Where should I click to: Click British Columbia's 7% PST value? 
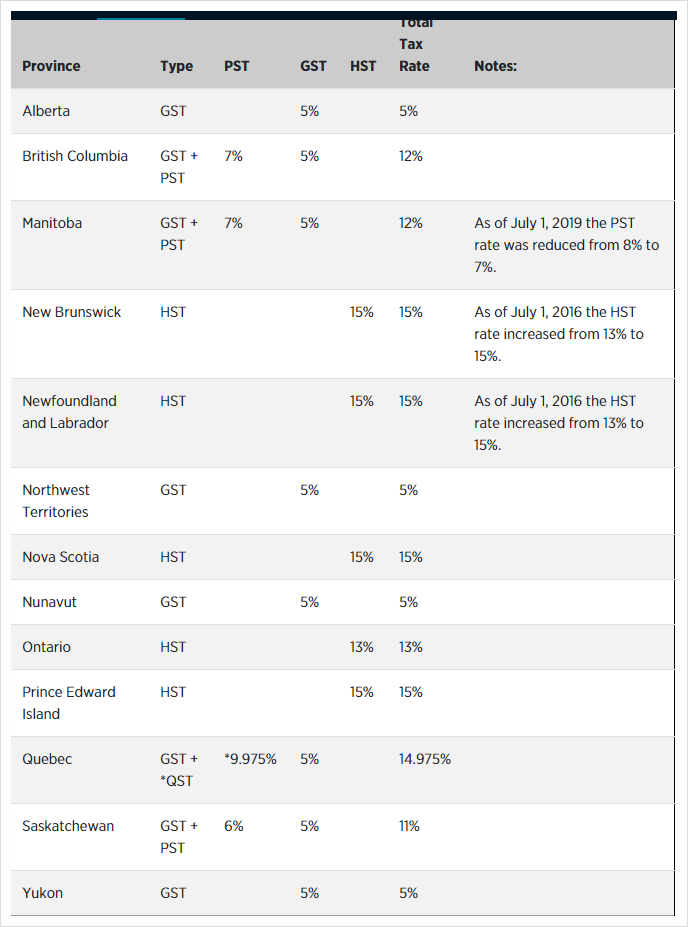[233, 156]
